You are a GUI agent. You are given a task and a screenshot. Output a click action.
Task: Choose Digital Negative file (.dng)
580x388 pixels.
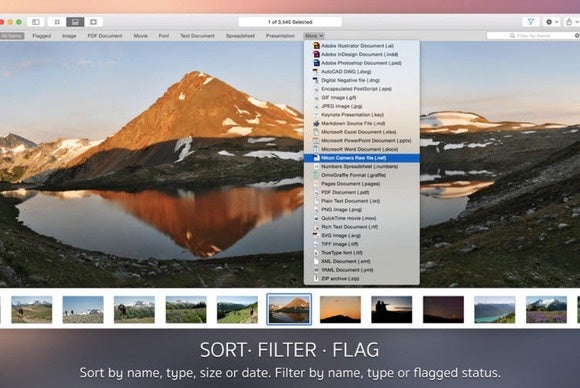[362, 80]
